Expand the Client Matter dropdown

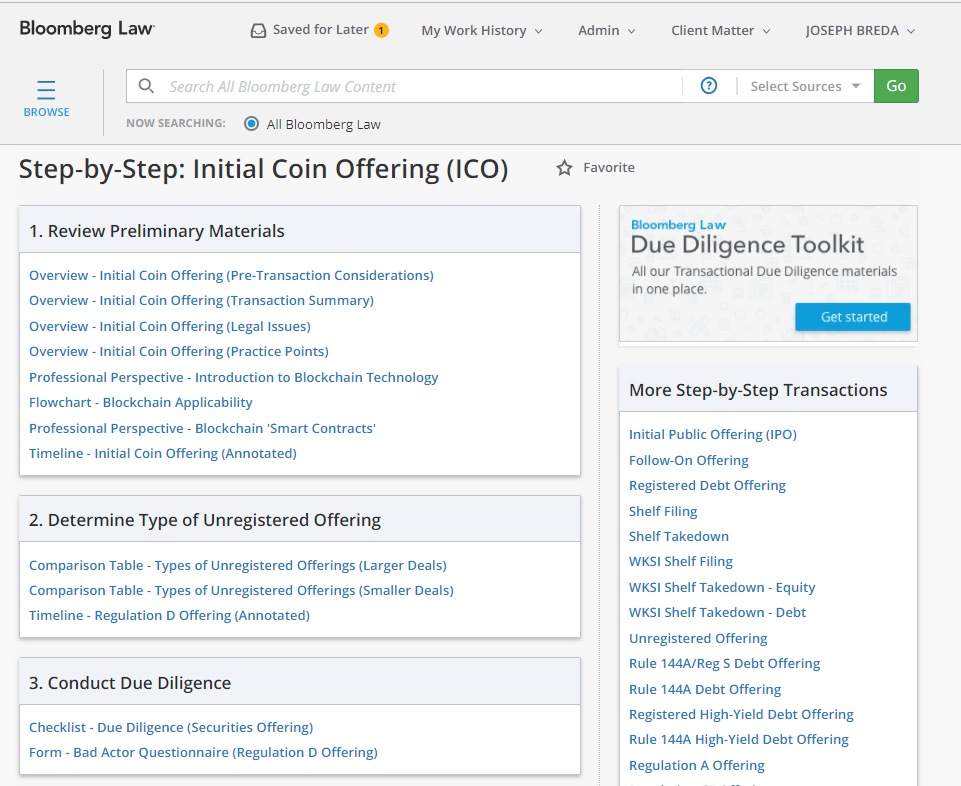(x=721, y=31)
